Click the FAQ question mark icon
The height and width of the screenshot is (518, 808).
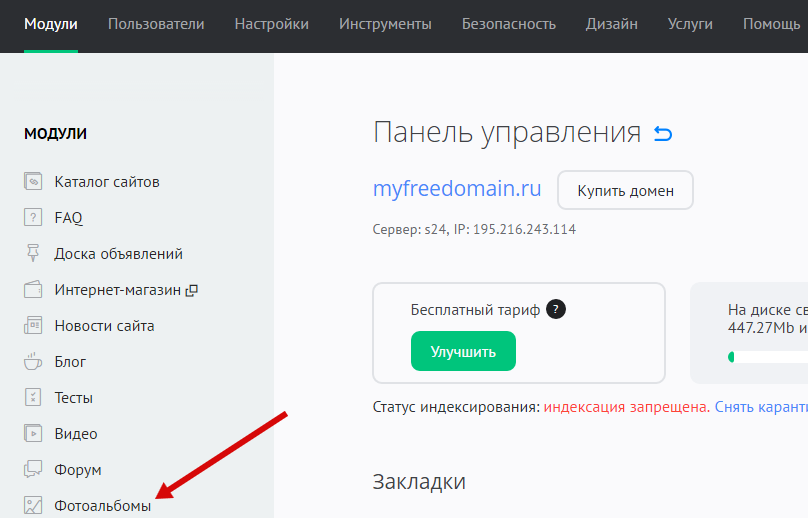pyautogui.click(x=34, y=218)
